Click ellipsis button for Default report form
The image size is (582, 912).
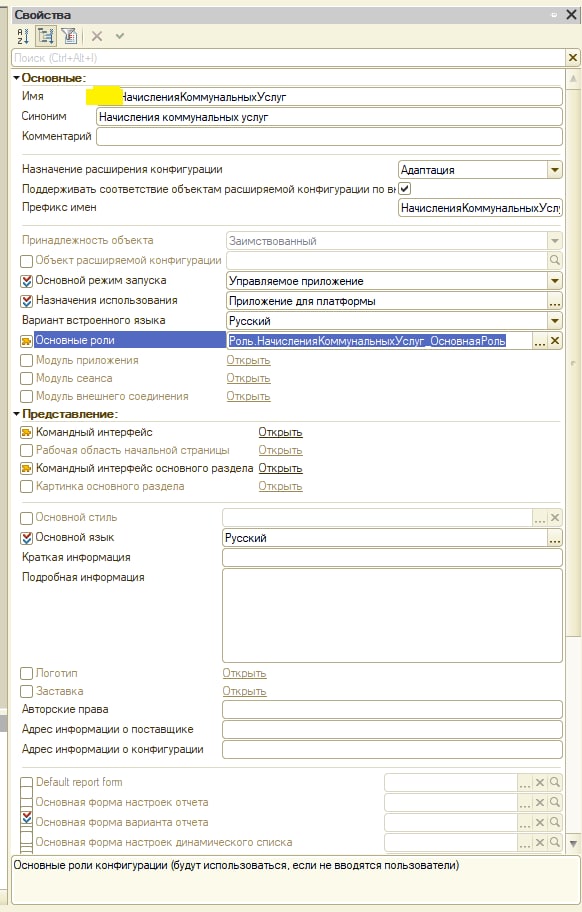click(x=524, y=783)
